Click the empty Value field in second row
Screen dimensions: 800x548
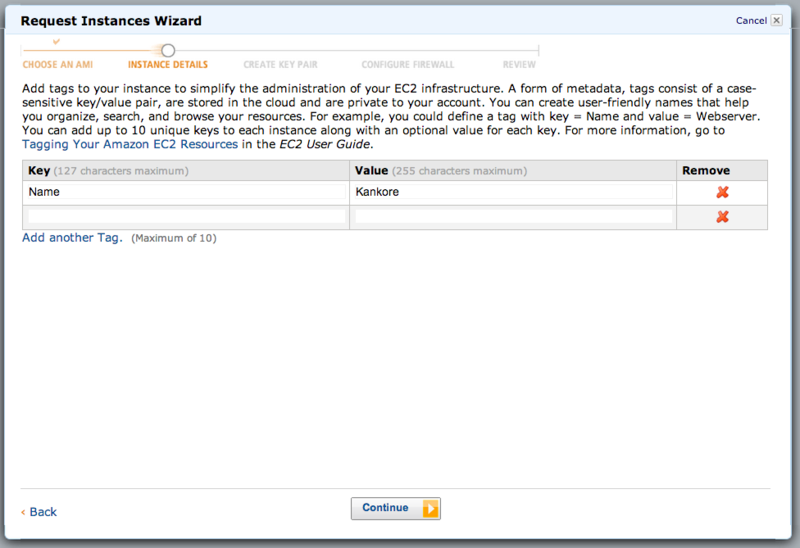(513, 216)
